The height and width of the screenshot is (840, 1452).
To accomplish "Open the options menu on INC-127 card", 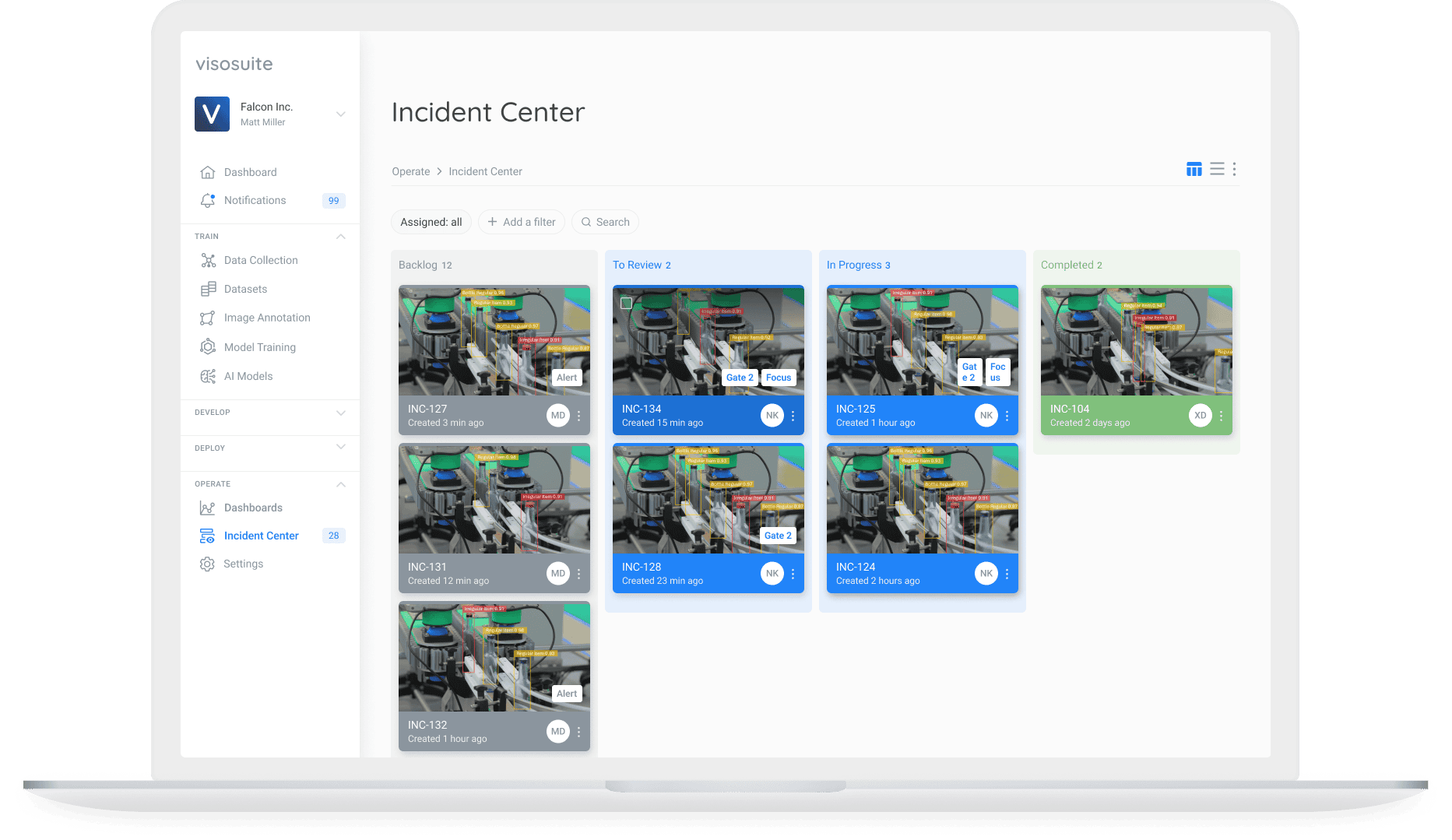I will pyautogui.click(x=578, y=415).
